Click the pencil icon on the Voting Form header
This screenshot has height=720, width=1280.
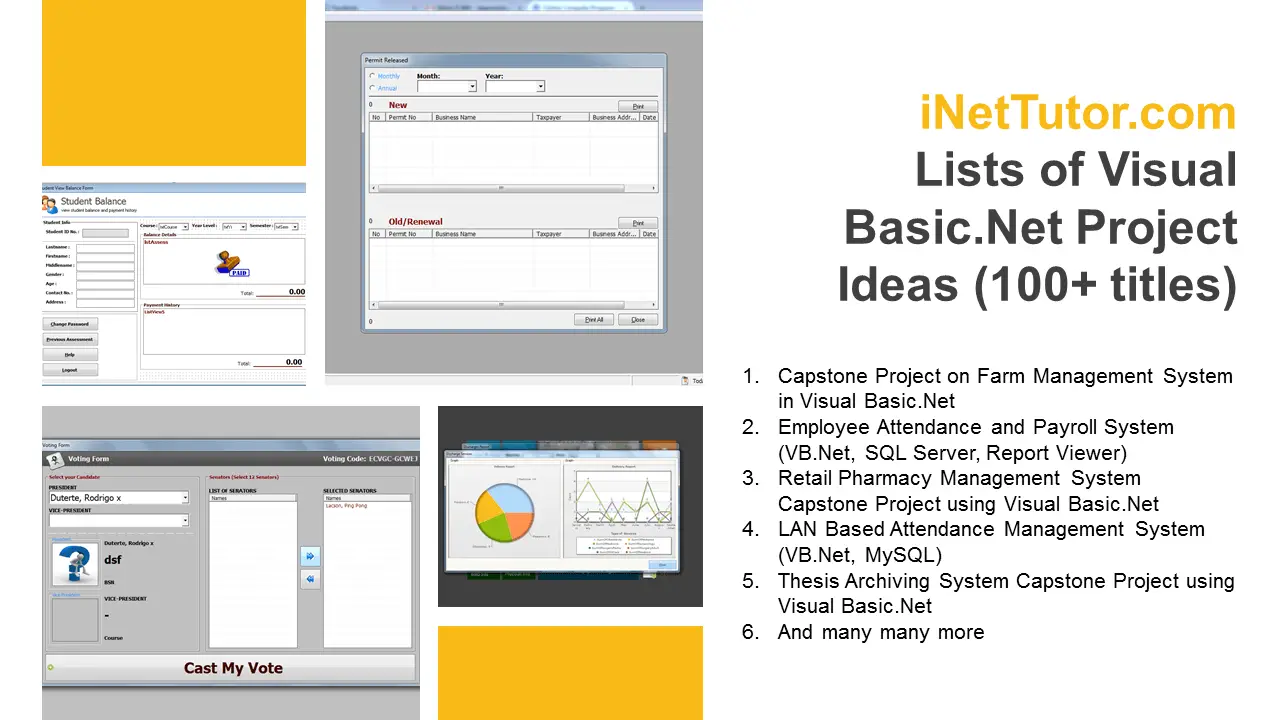coord(54,459)
